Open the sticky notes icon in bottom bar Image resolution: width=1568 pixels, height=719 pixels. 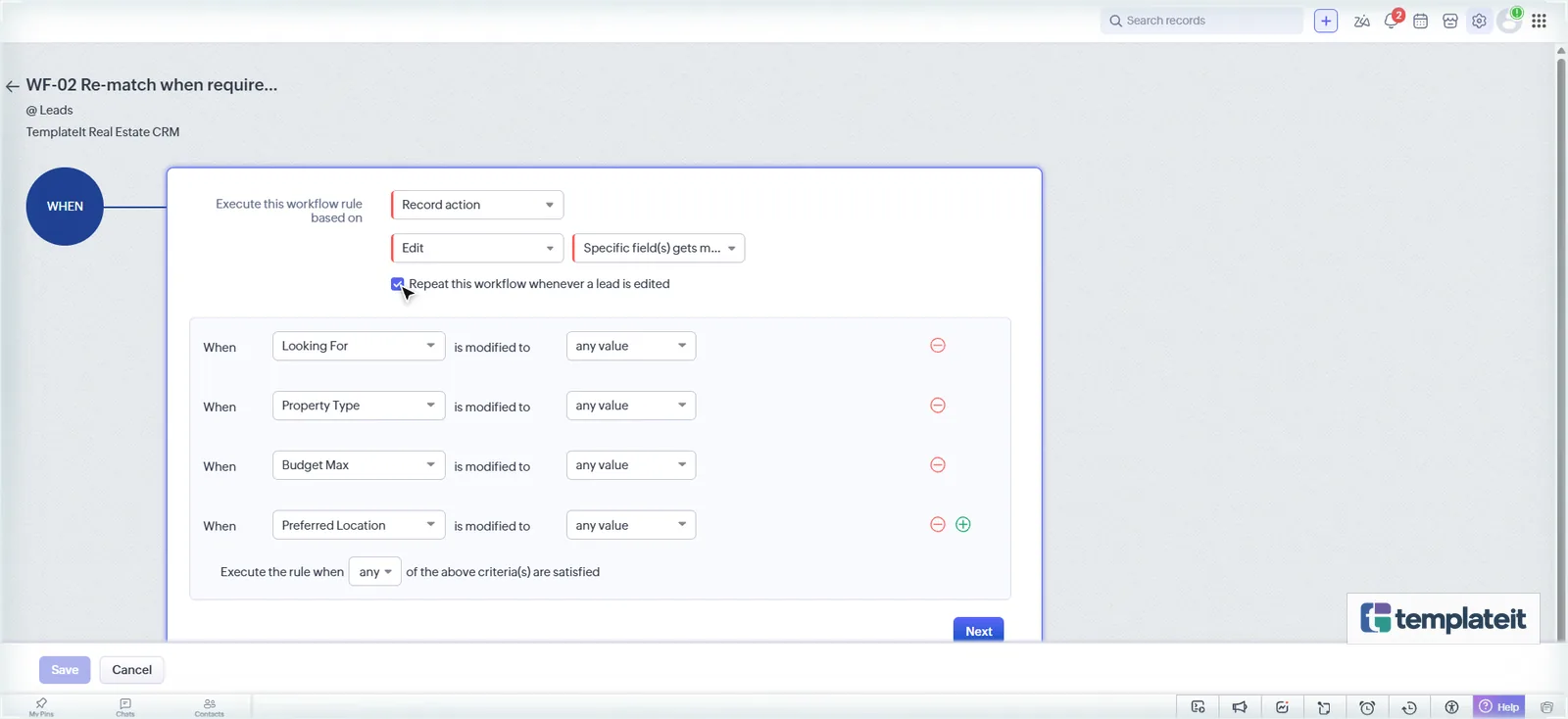(x=1324, y=707)
